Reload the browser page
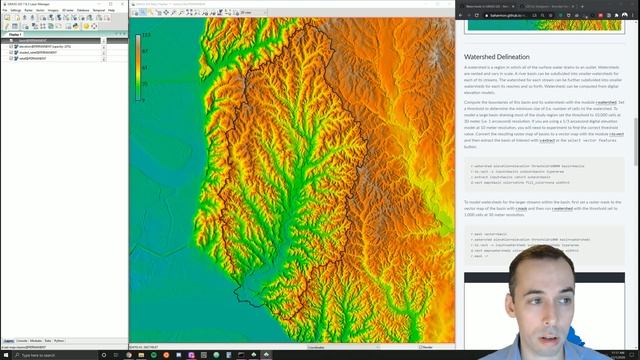Screen dimensions: 640x360 476,15
